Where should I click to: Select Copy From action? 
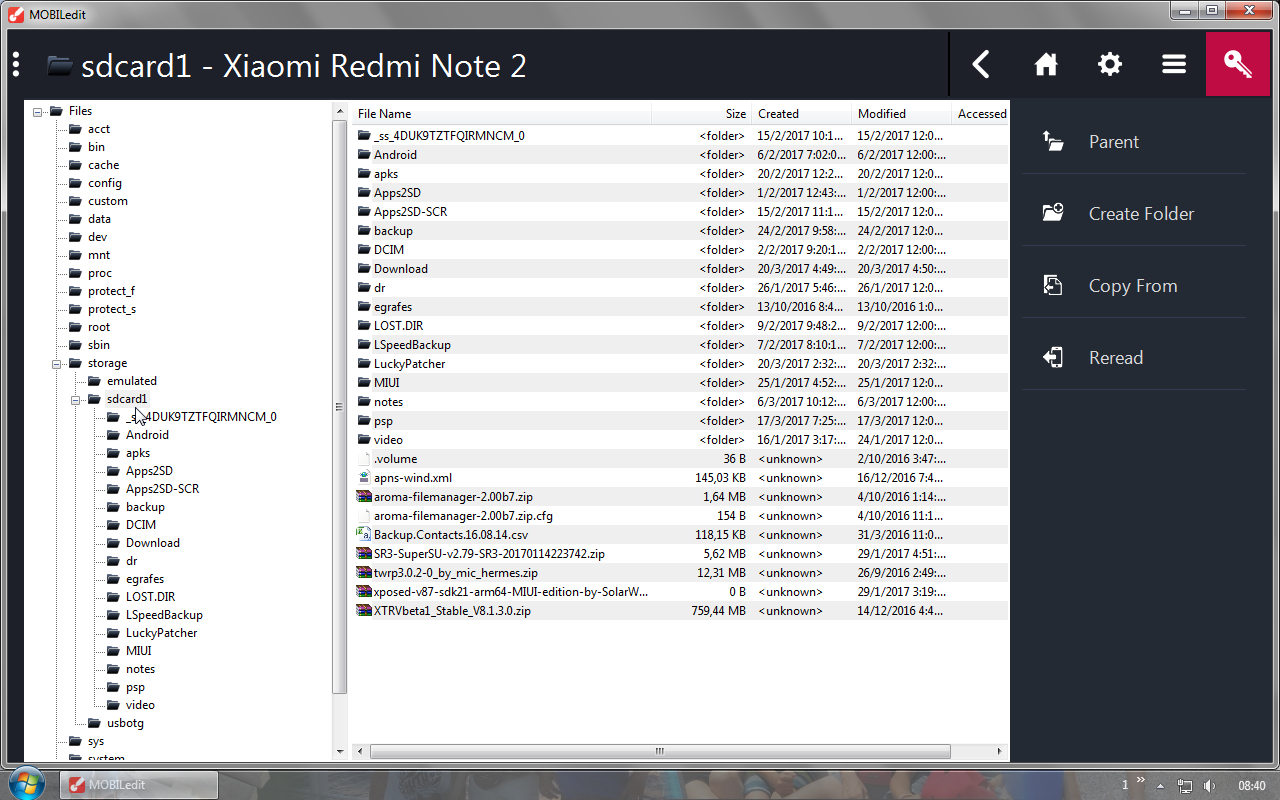1132,286
